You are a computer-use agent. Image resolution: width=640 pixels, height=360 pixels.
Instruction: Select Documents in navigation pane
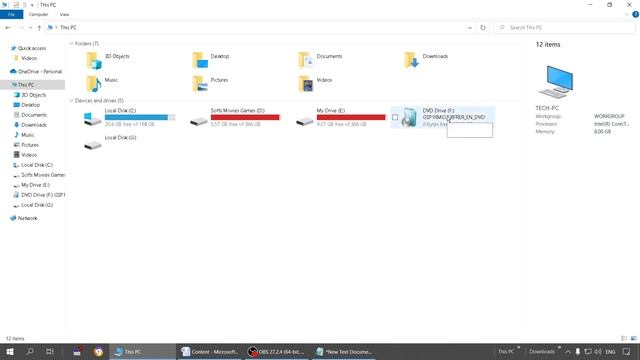34,115
